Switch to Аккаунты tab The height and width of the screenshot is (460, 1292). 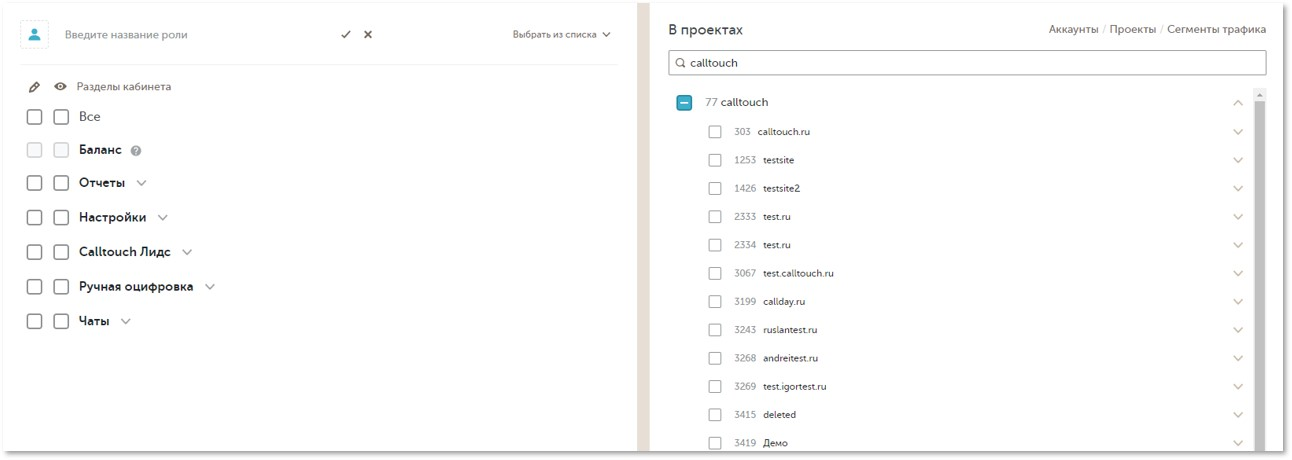[1074, 29]
